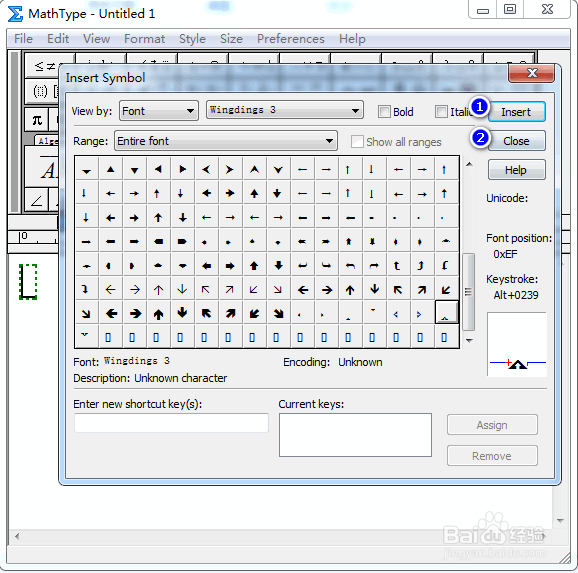Click the pi symbol button in MathType
This screenshot has height=573, width=578.
point(37,120)
